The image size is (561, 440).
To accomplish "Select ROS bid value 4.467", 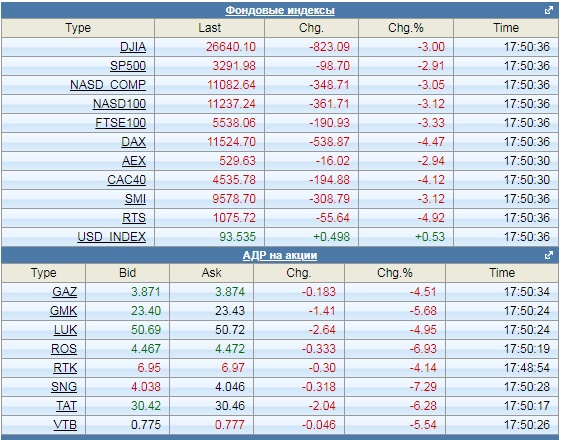I will point(146,348).
